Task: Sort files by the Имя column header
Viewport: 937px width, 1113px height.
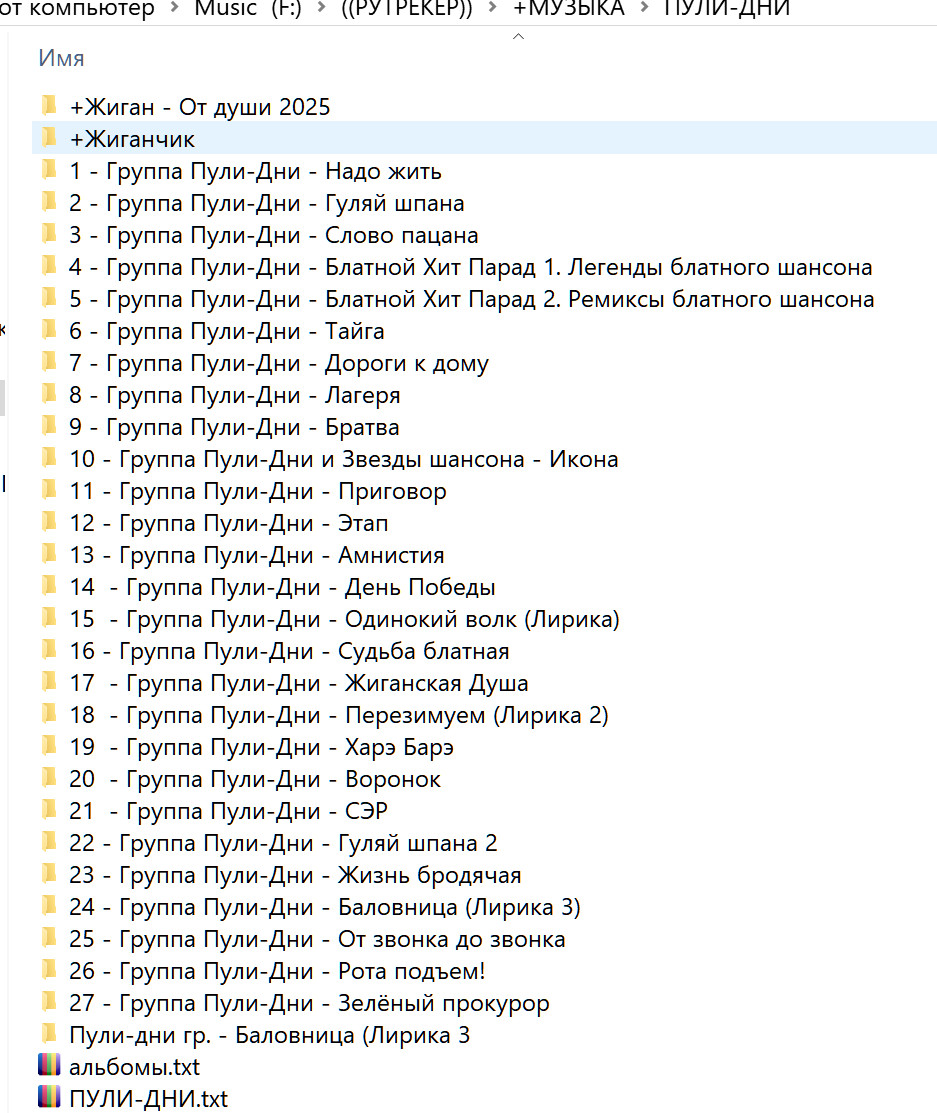Action: [x=61, y=58]
